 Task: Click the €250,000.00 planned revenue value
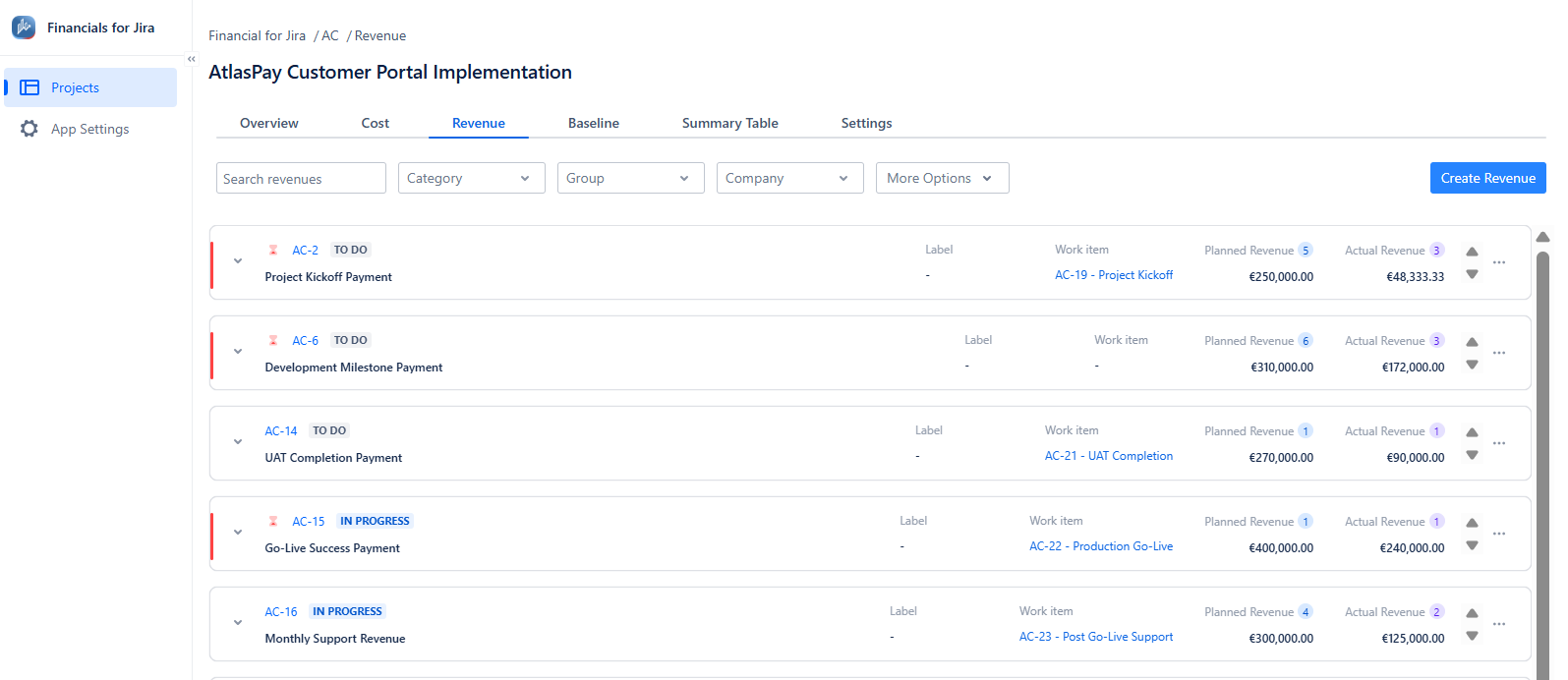(1281, 277)
